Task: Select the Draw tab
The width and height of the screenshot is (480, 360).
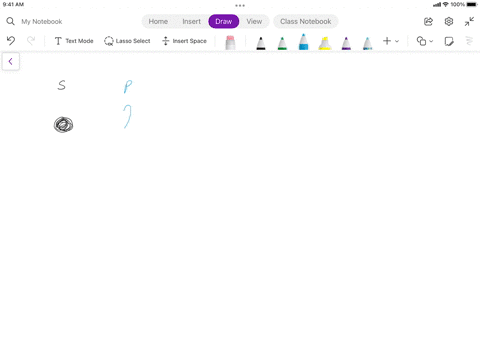Action: coord(224,21)
